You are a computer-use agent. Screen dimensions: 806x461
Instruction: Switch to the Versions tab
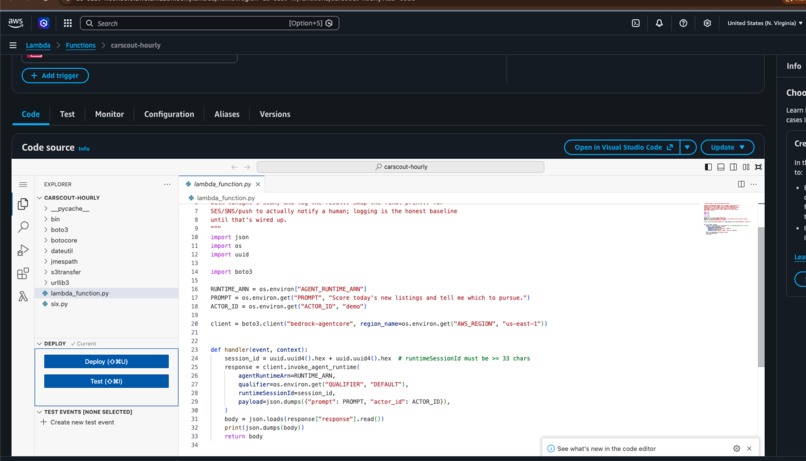point(275,114)
